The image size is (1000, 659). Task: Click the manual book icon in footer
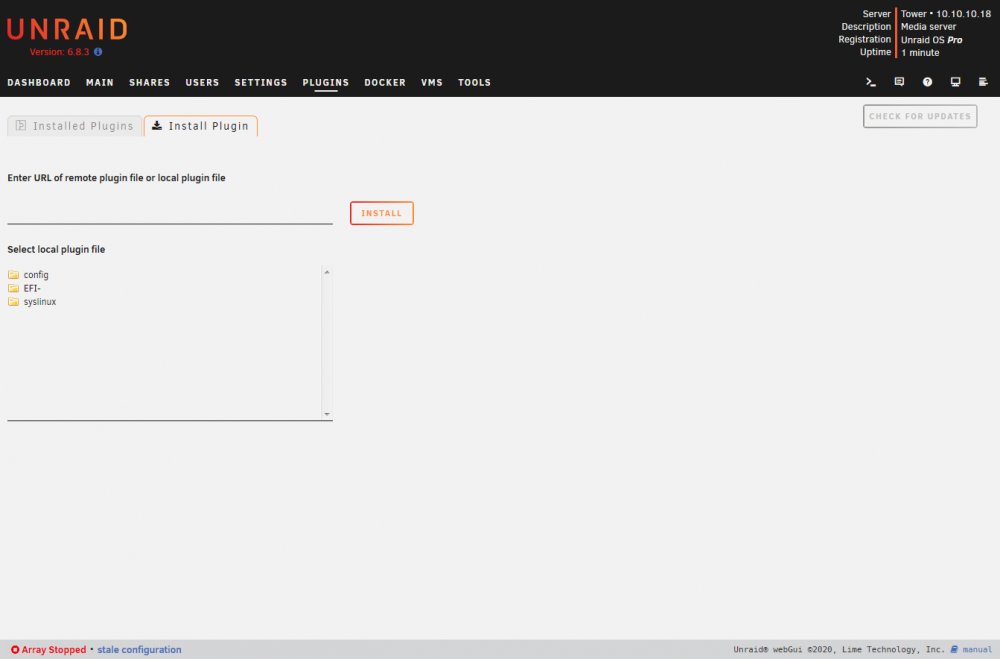[x=954, y=649]
